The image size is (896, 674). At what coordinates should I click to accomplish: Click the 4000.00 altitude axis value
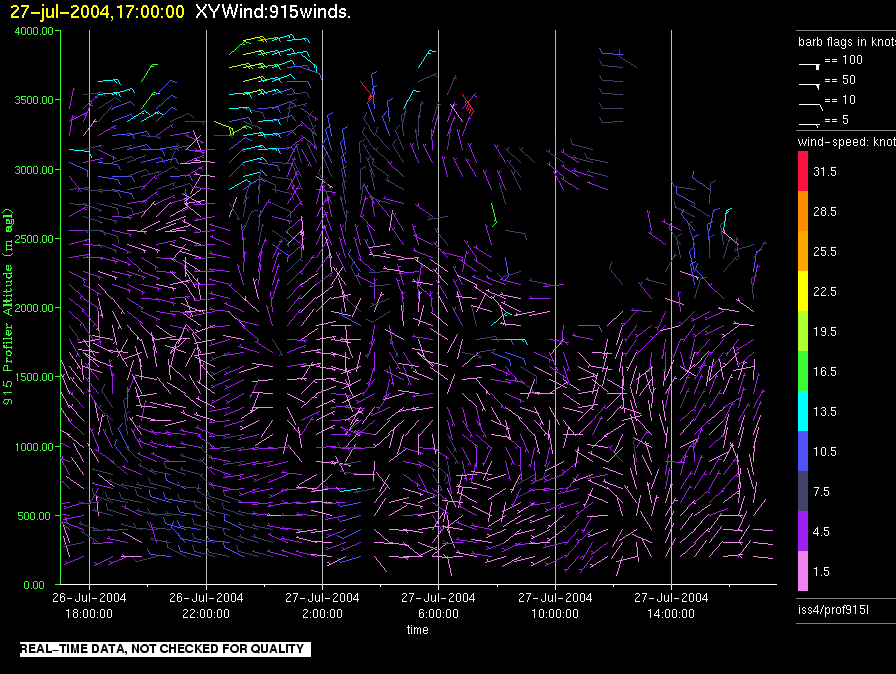(34, 31)
